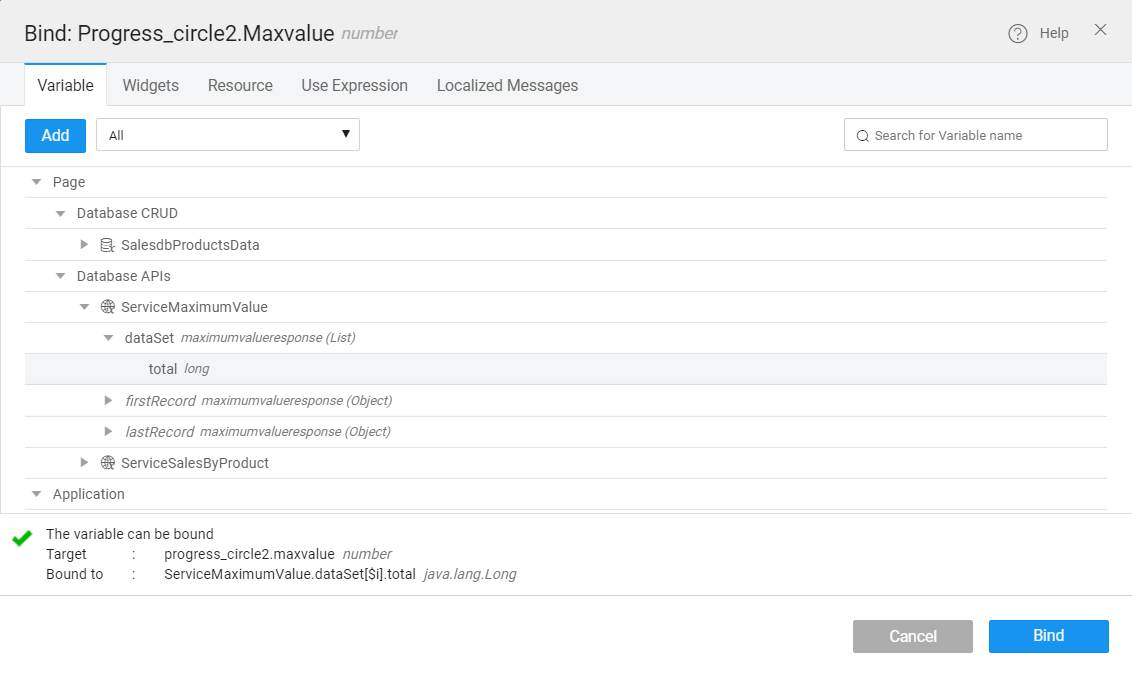Select the total long field

(x=163, y=369)
